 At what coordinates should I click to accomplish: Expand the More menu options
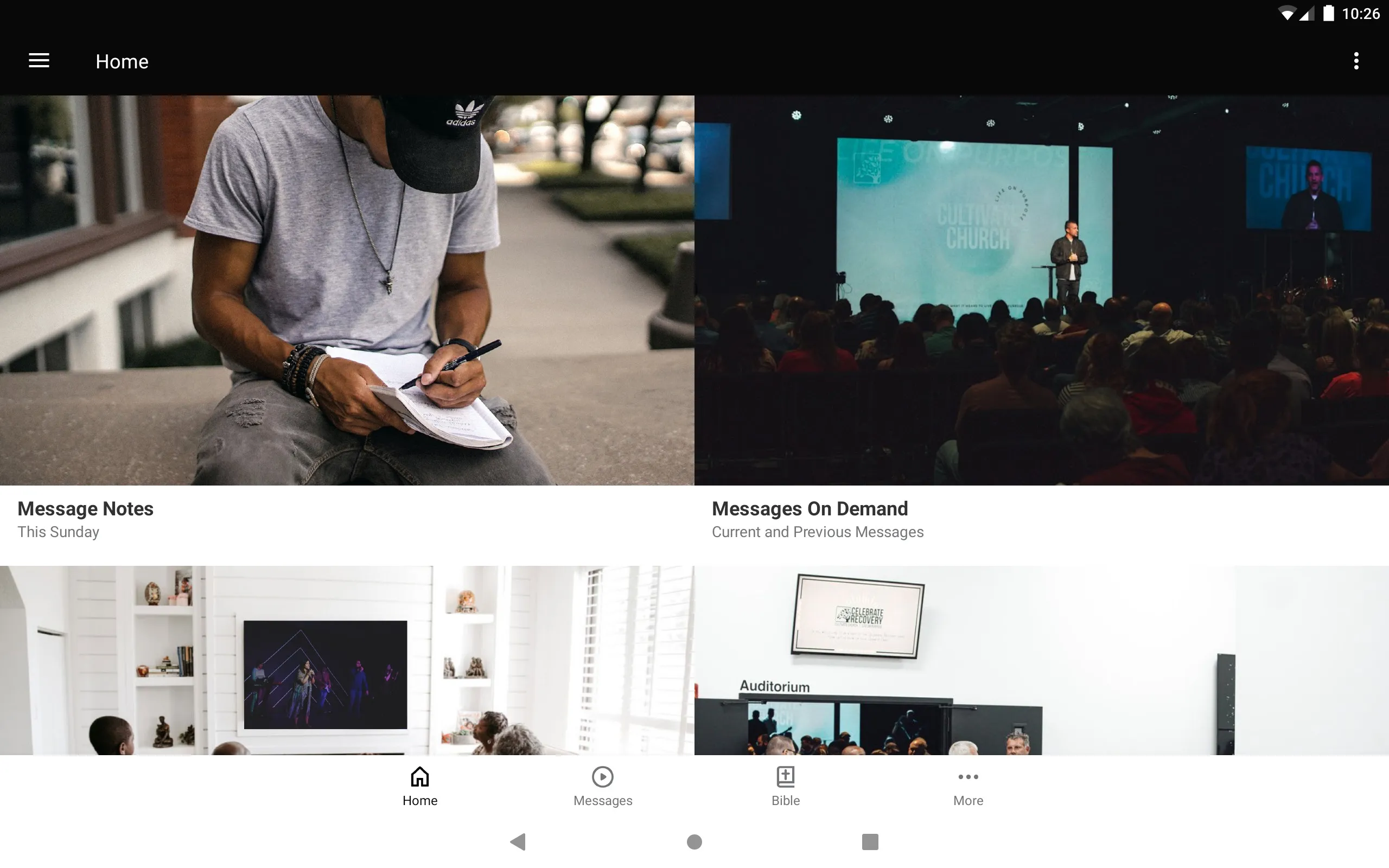click(968, 786)
